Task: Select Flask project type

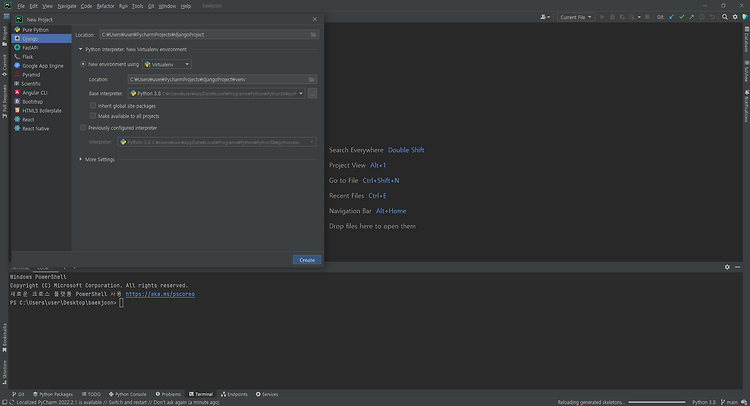Action: pyautogui.click(x=41, y=56)
